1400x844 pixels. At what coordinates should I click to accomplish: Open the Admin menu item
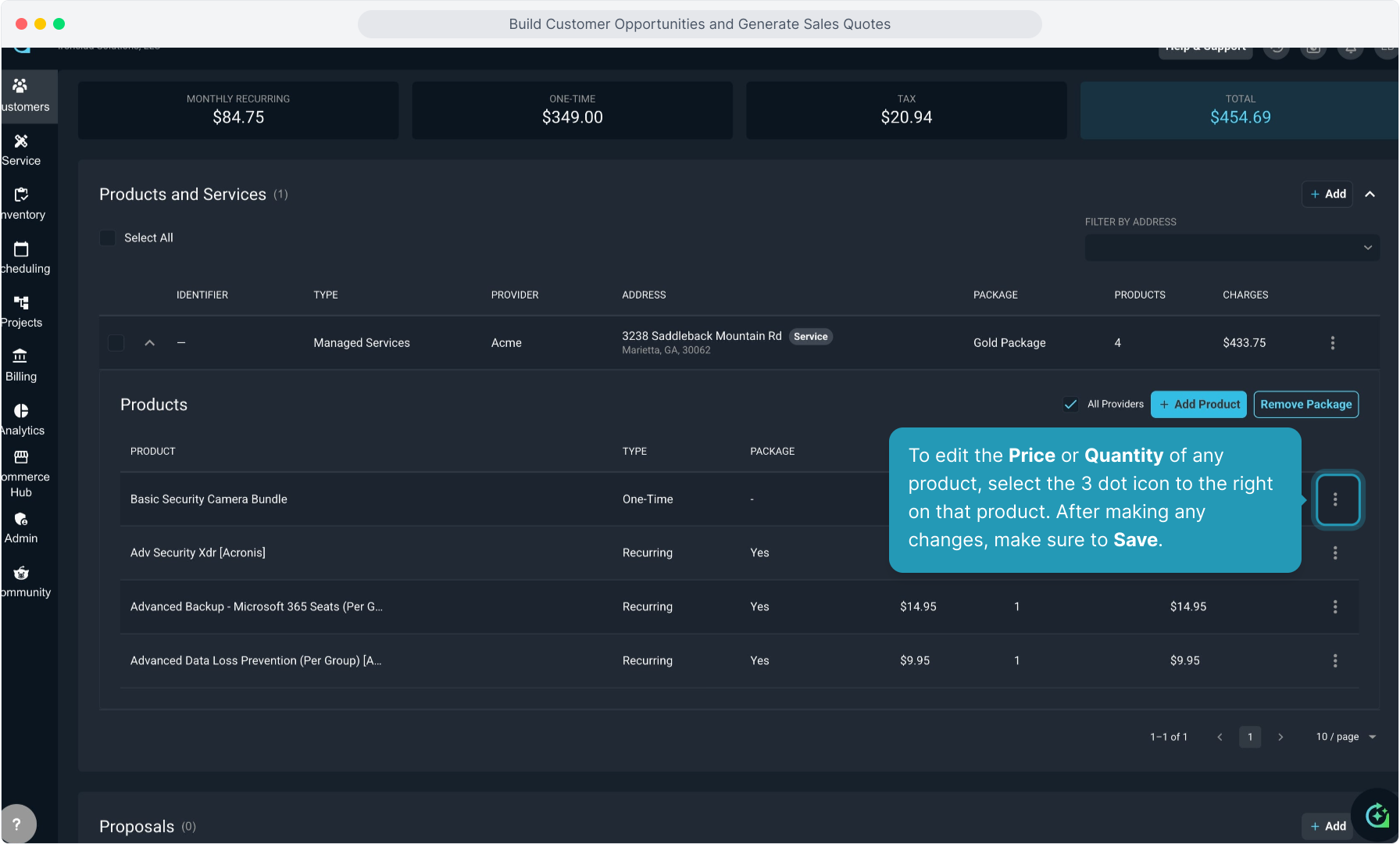(21, 527)
